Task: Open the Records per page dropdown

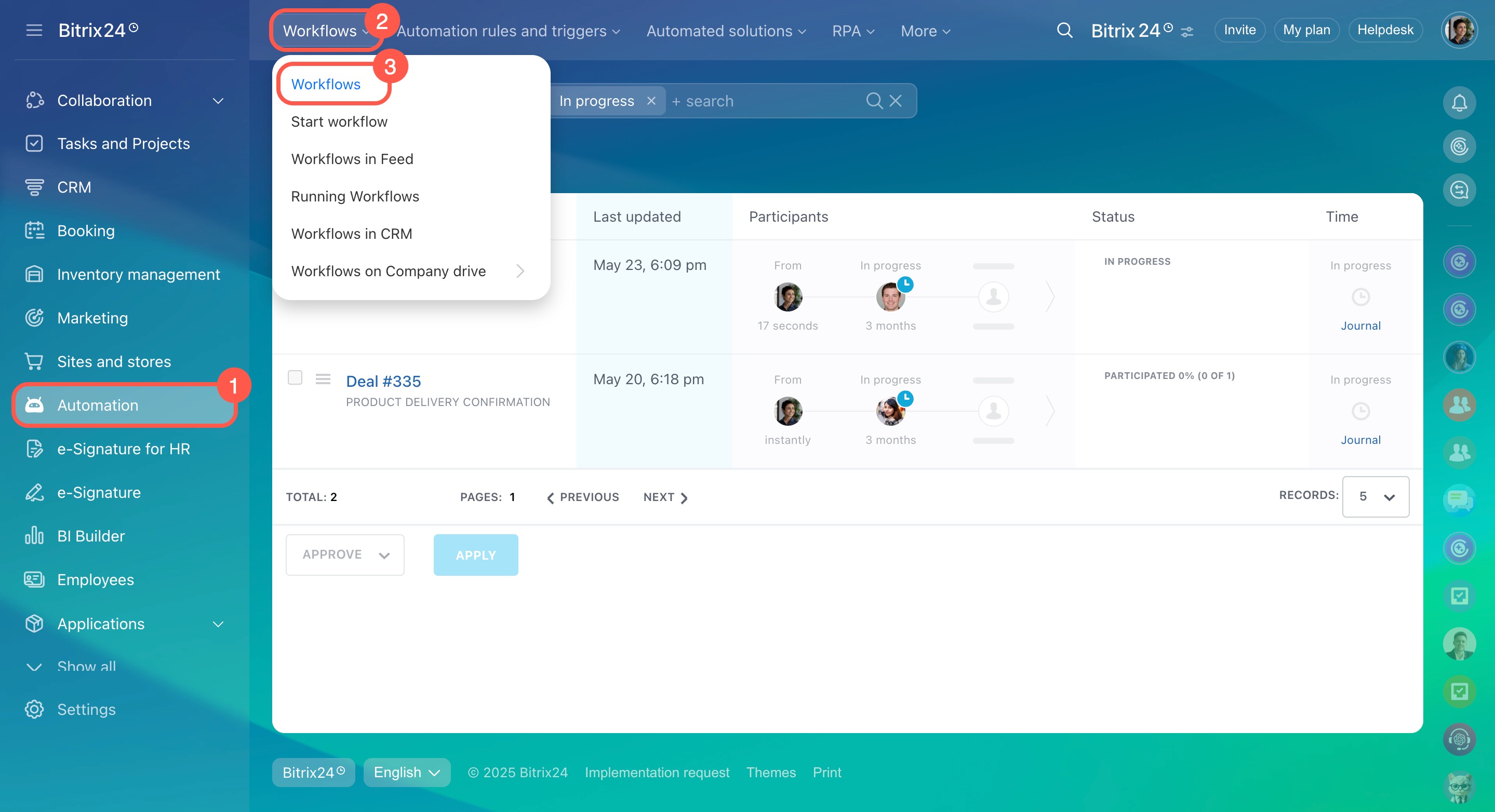Action: (x=1375, y=496)
